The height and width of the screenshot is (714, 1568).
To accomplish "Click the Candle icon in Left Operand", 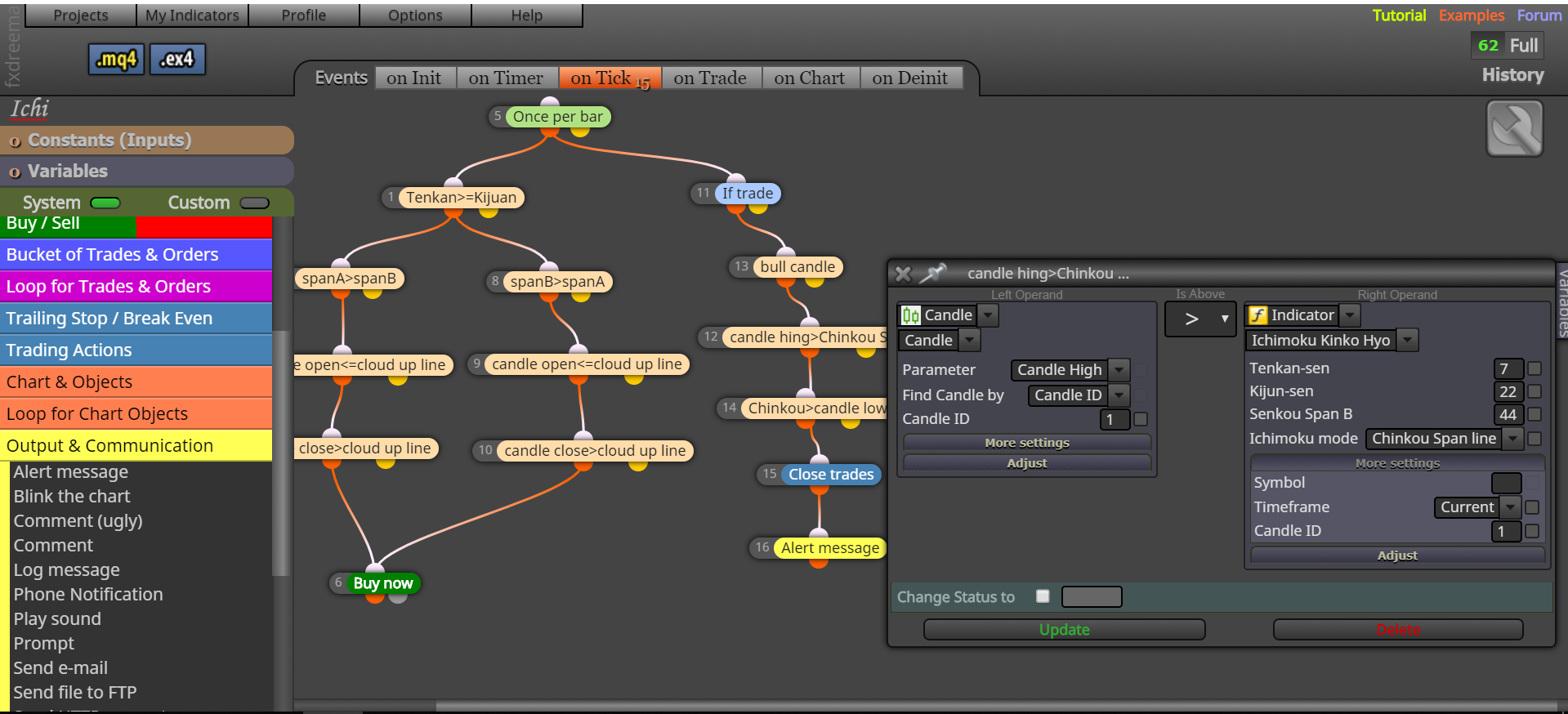I will point(910,315).
